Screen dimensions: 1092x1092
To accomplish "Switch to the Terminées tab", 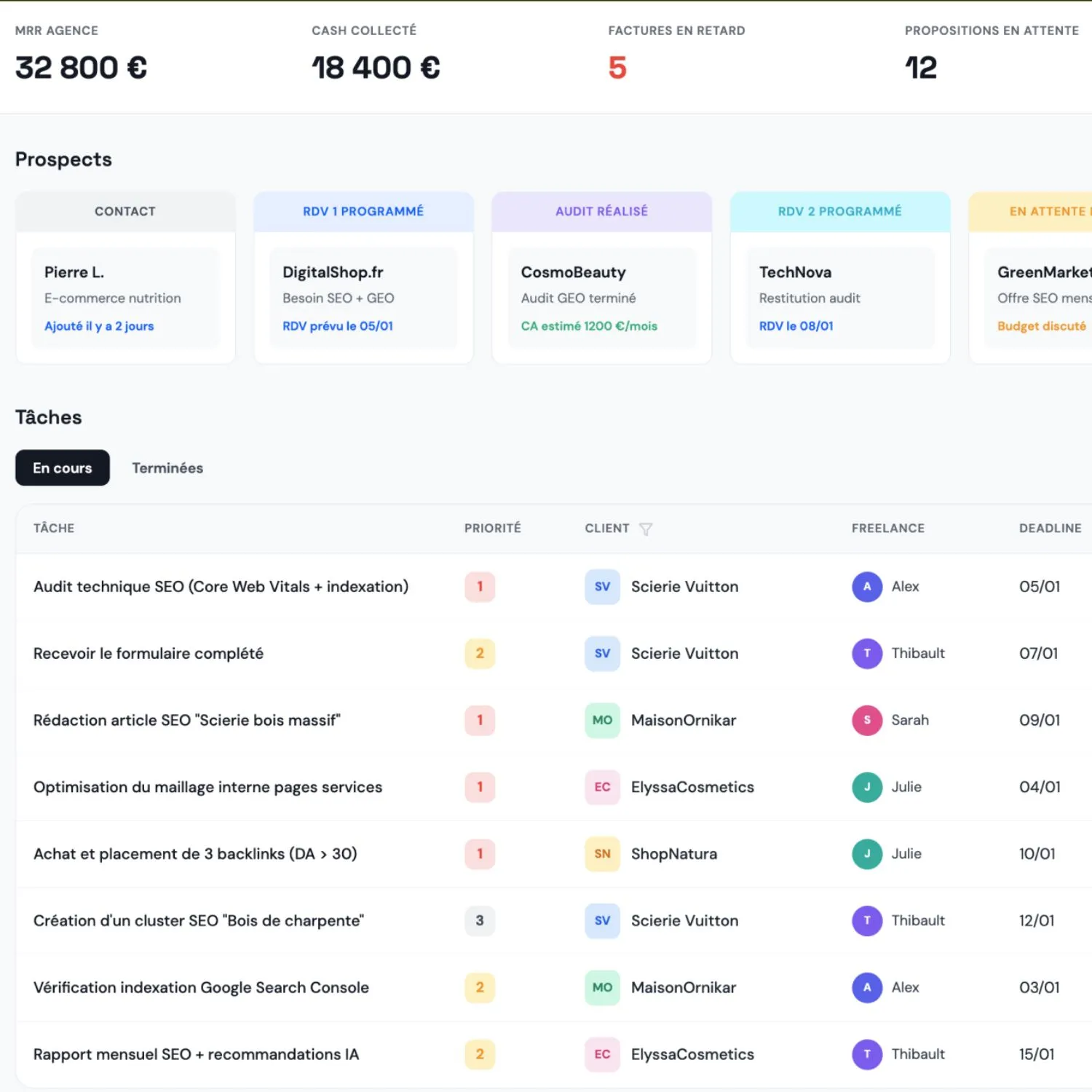I will pos(167,468).
